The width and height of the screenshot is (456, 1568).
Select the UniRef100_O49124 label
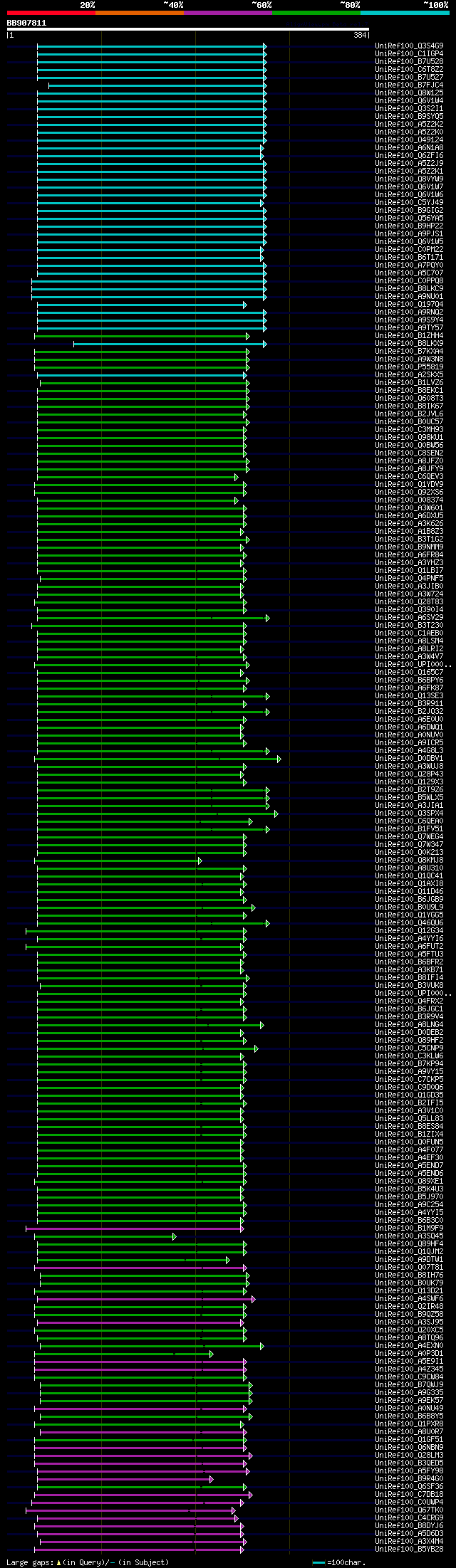pos(409,140)
